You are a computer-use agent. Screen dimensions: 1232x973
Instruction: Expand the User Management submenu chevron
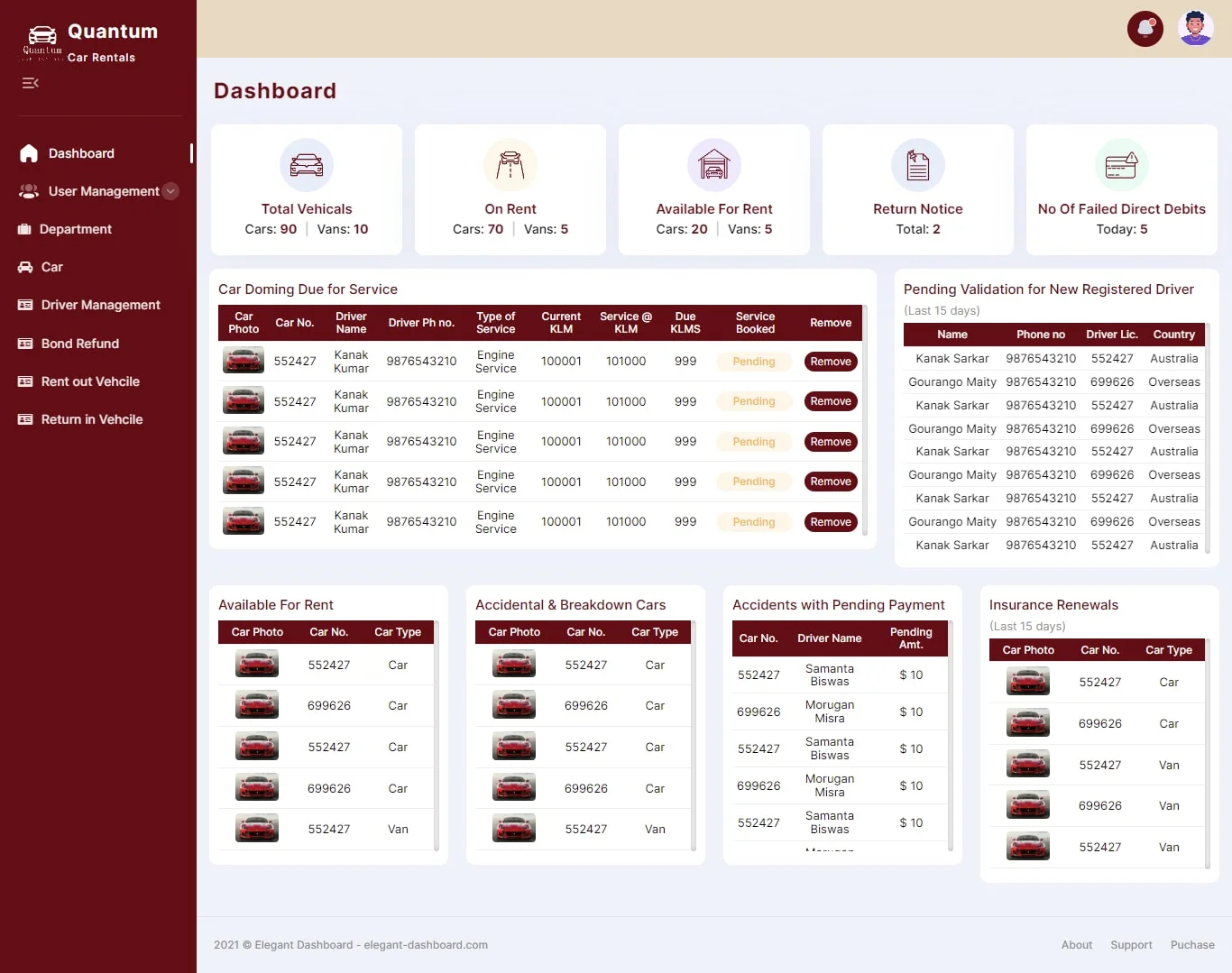click(x=170, y=191)
